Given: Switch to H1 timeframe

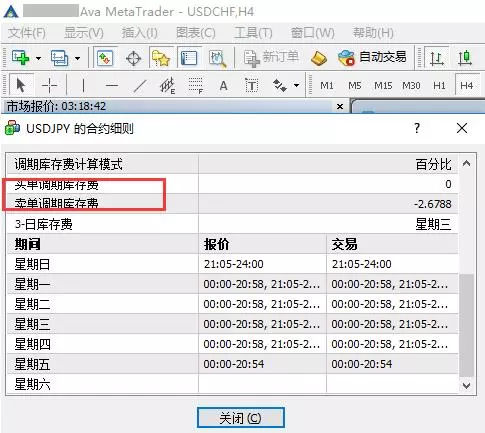Looking at the screenshot, I should [439, 86].
